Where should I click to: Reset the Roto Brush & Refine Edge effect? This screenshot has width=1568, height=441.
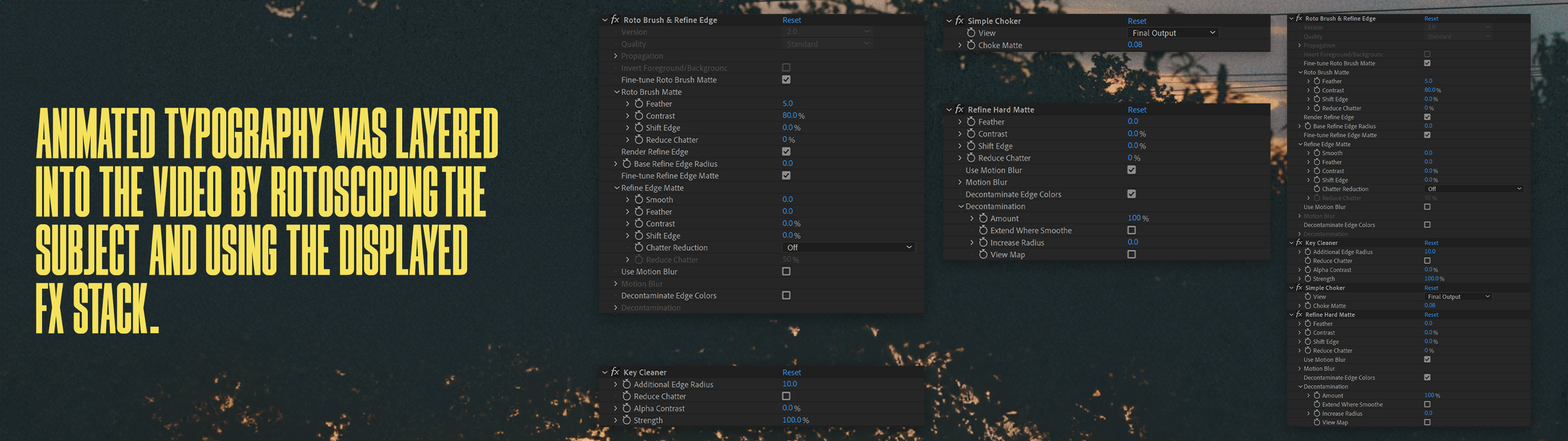791,20
